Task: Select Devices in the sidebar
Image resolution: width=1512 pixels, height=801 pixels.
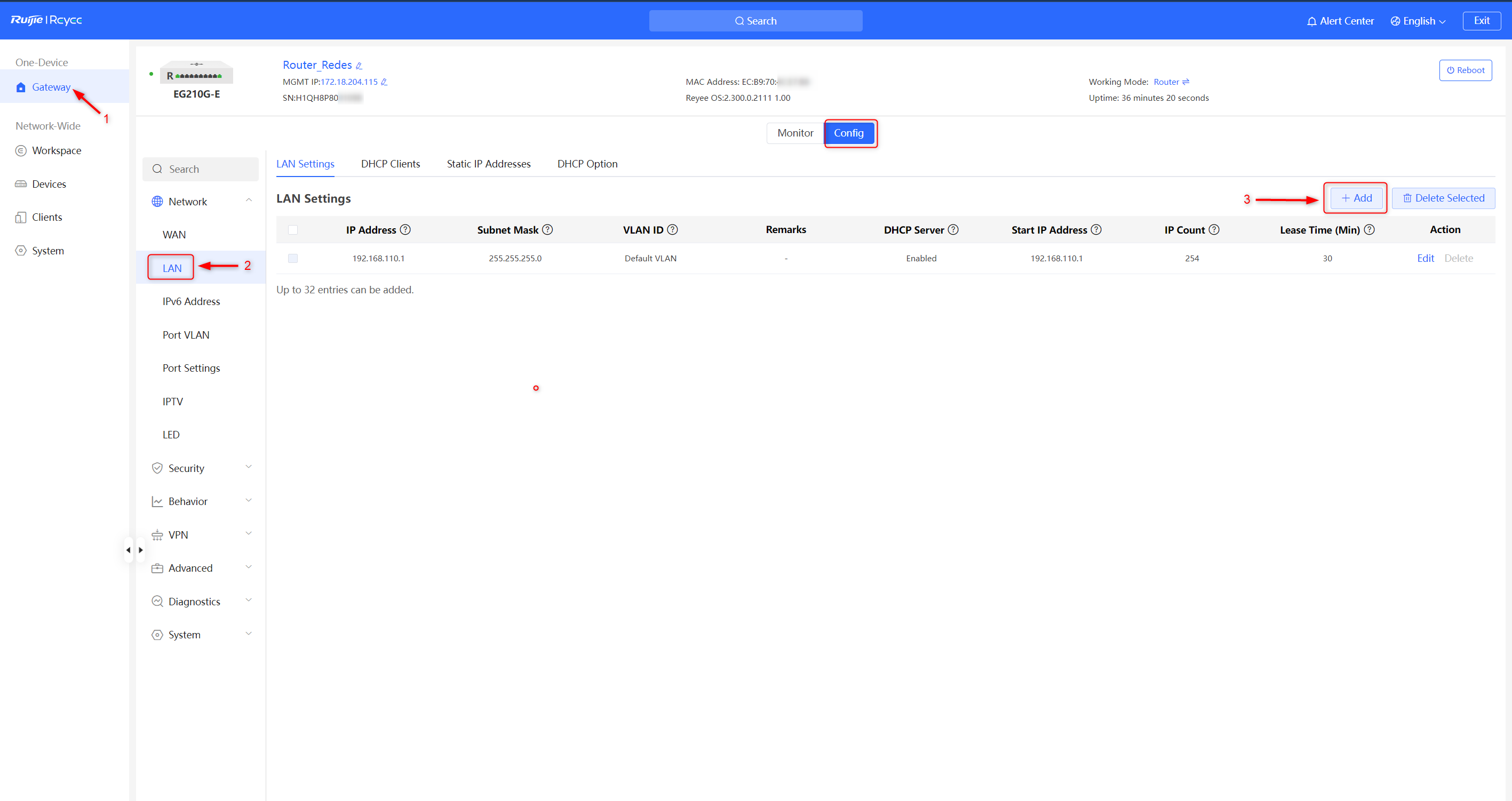Action: click(48, 183)
